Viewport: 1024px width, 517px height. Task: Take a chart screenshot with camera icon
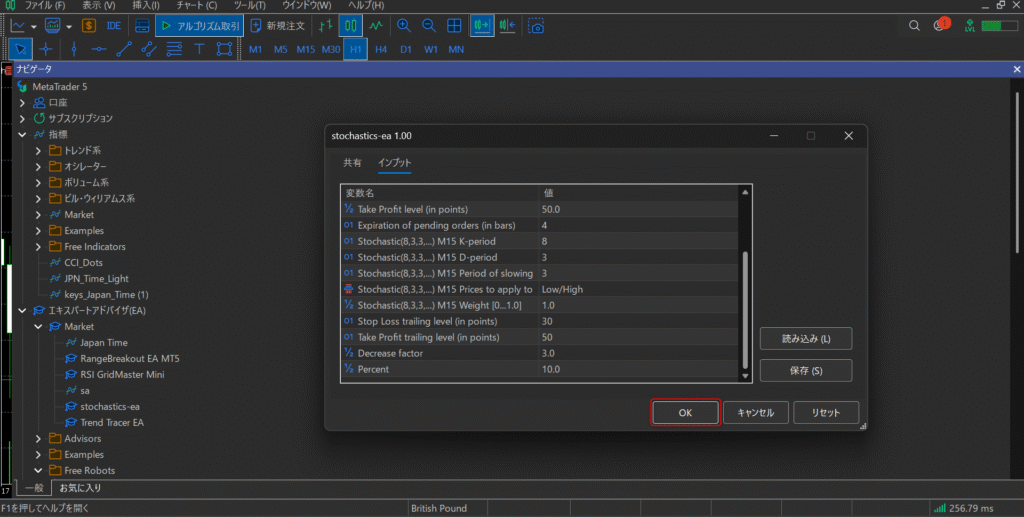[536, 26]
